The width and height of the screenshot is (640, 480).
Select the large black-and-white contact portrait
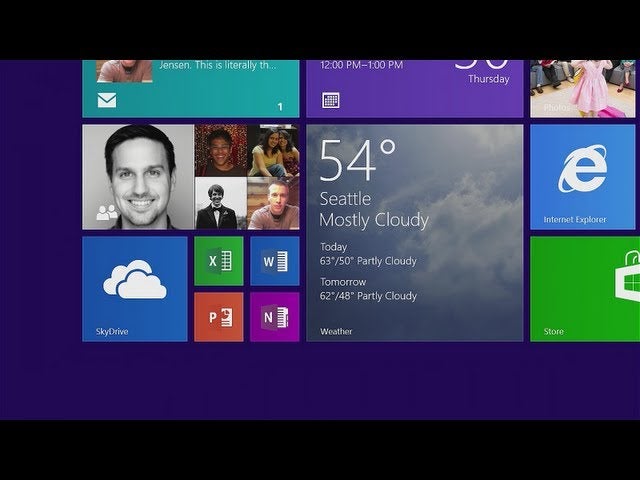click(140, 175)
